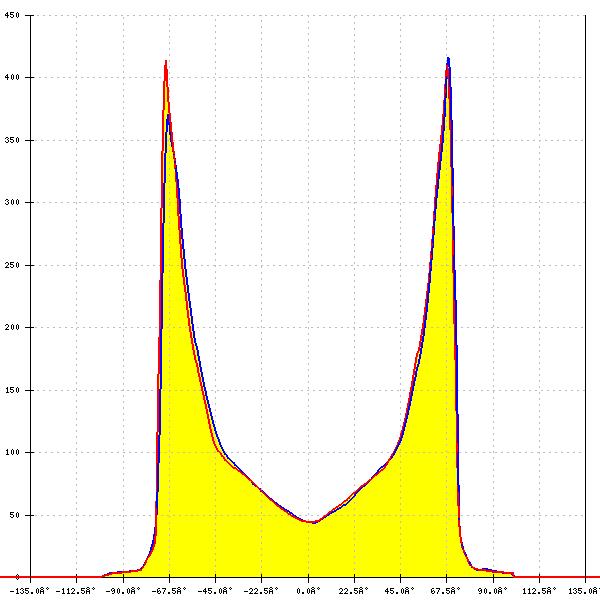
Task: Click the 450 y-axis label
Action: click(x=12, y=16)
